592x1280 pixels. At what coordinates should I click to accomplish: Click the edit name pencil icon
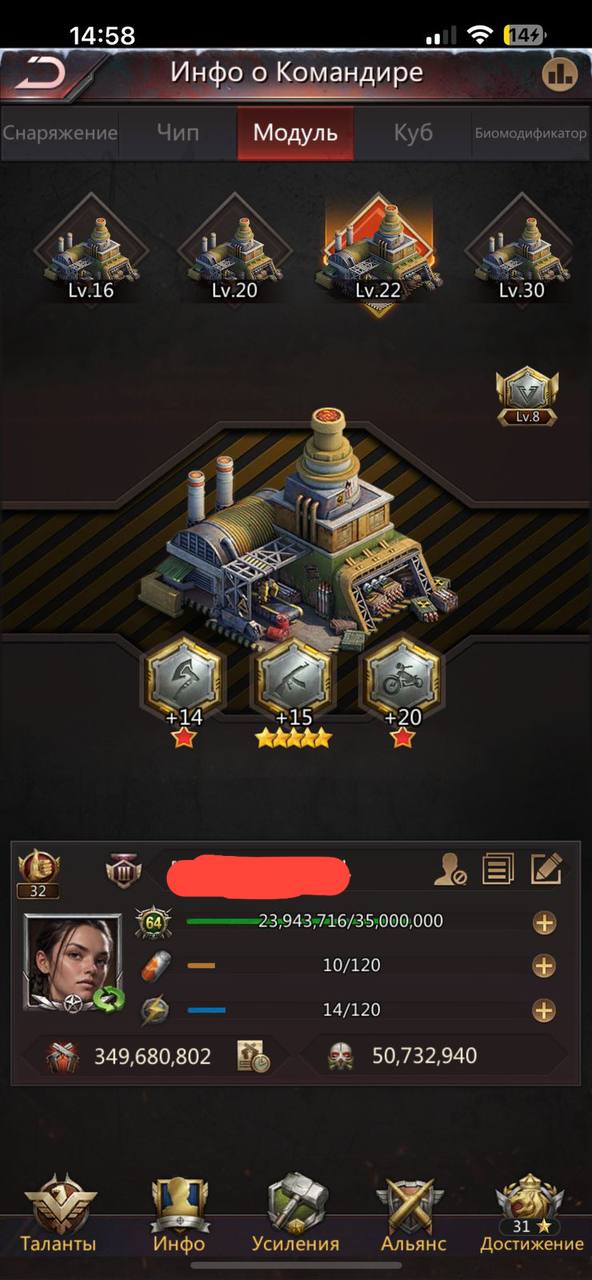[x=546, y=868]
